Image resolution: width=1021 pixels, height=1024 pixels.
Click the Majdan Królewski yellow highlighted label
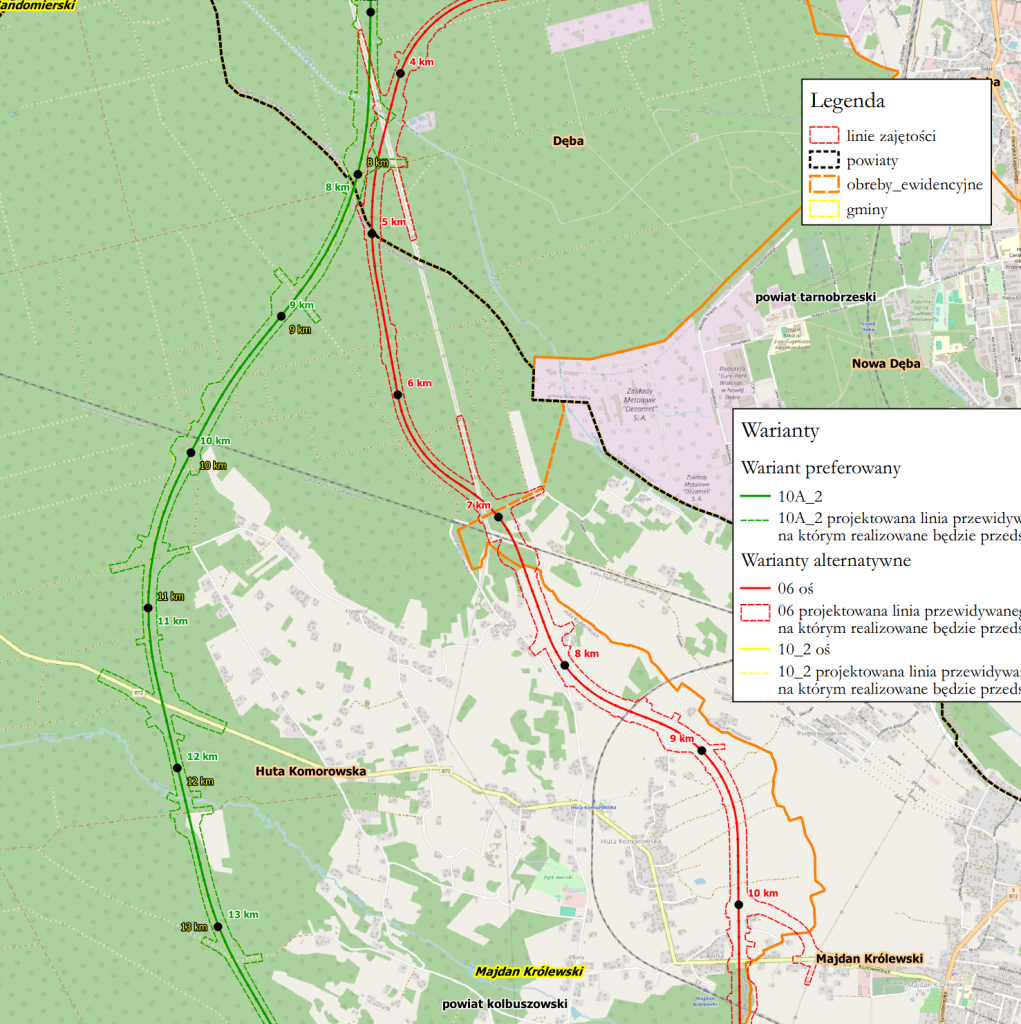coord(529,971)
